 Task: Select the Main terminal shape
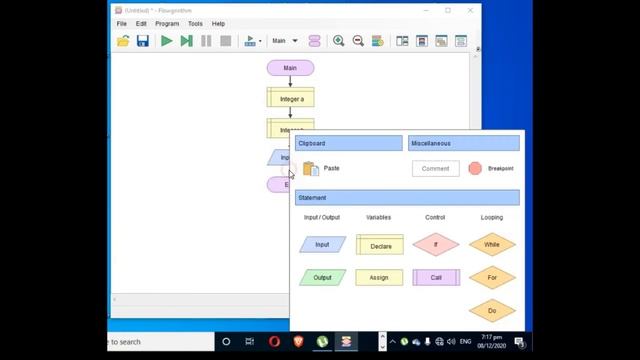tap(290, 68)
